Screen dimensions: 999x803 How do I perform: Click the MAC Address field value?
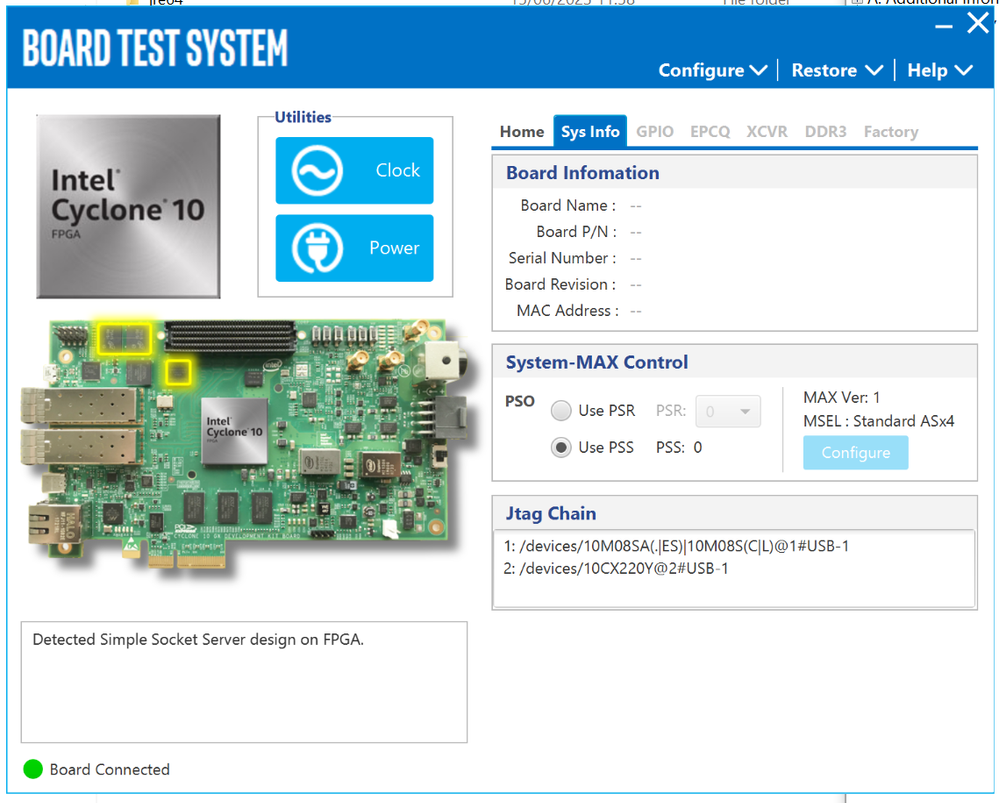coord(635,311)
